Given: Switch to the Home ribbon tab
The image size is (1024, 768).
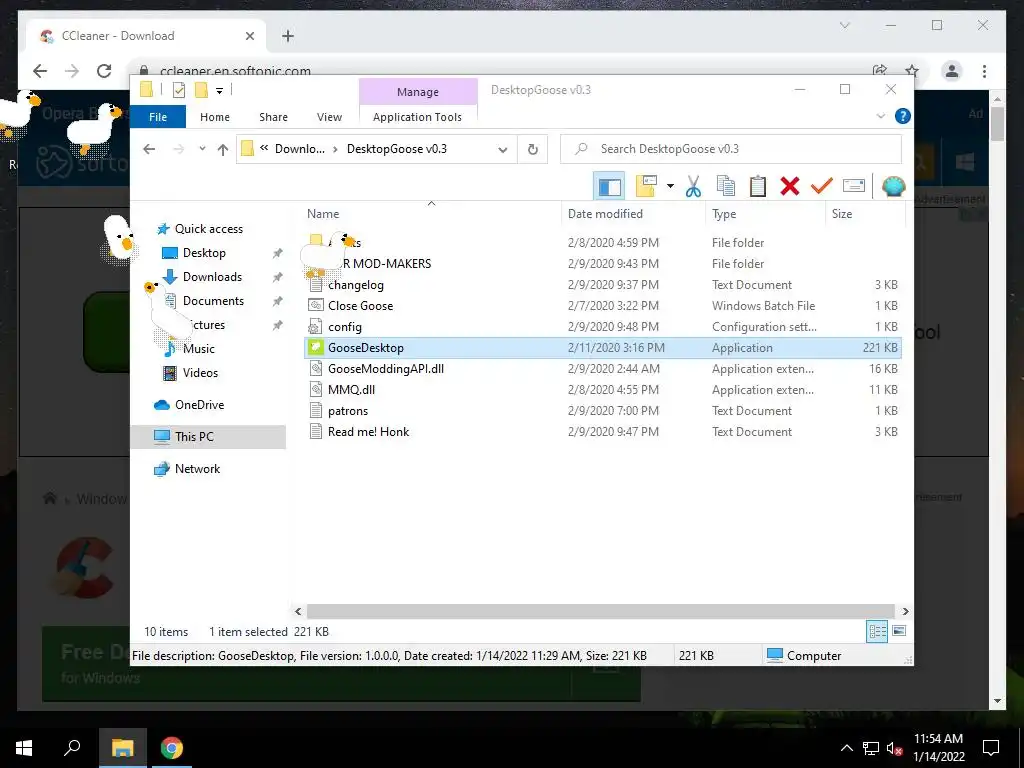Looking at the screenshot, I should [215, 117].
